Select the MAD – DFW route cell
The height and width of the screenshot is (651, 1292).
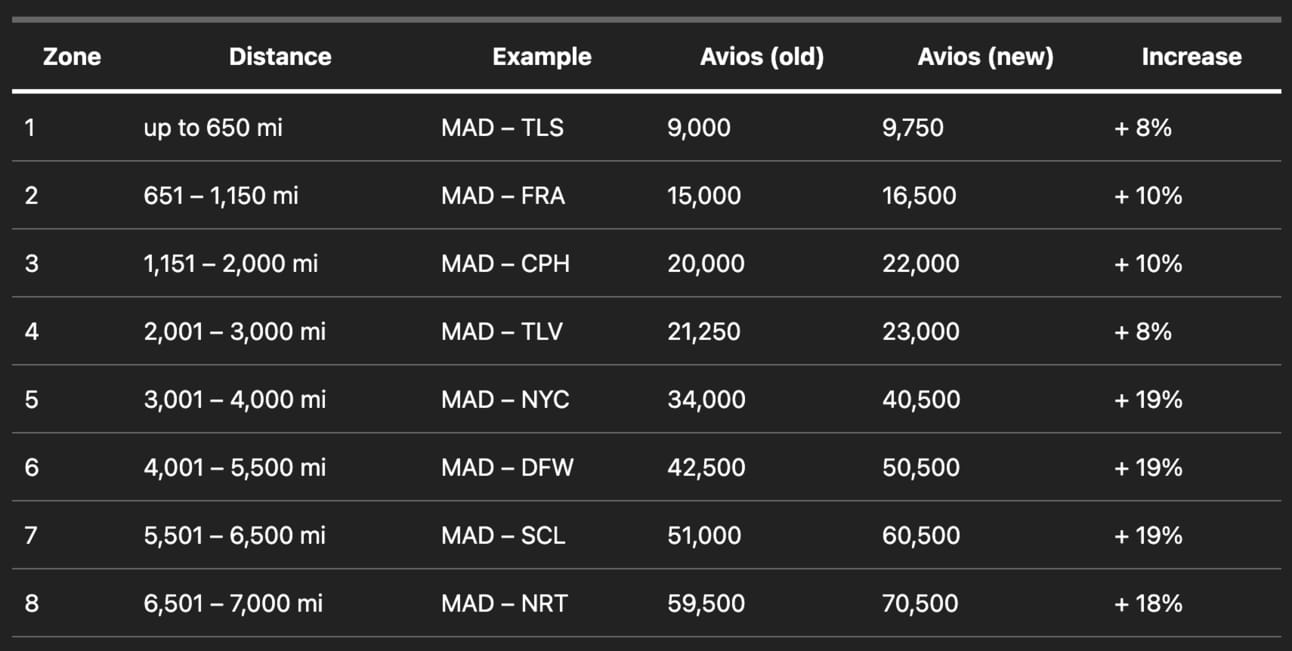(x=507, y=468)
